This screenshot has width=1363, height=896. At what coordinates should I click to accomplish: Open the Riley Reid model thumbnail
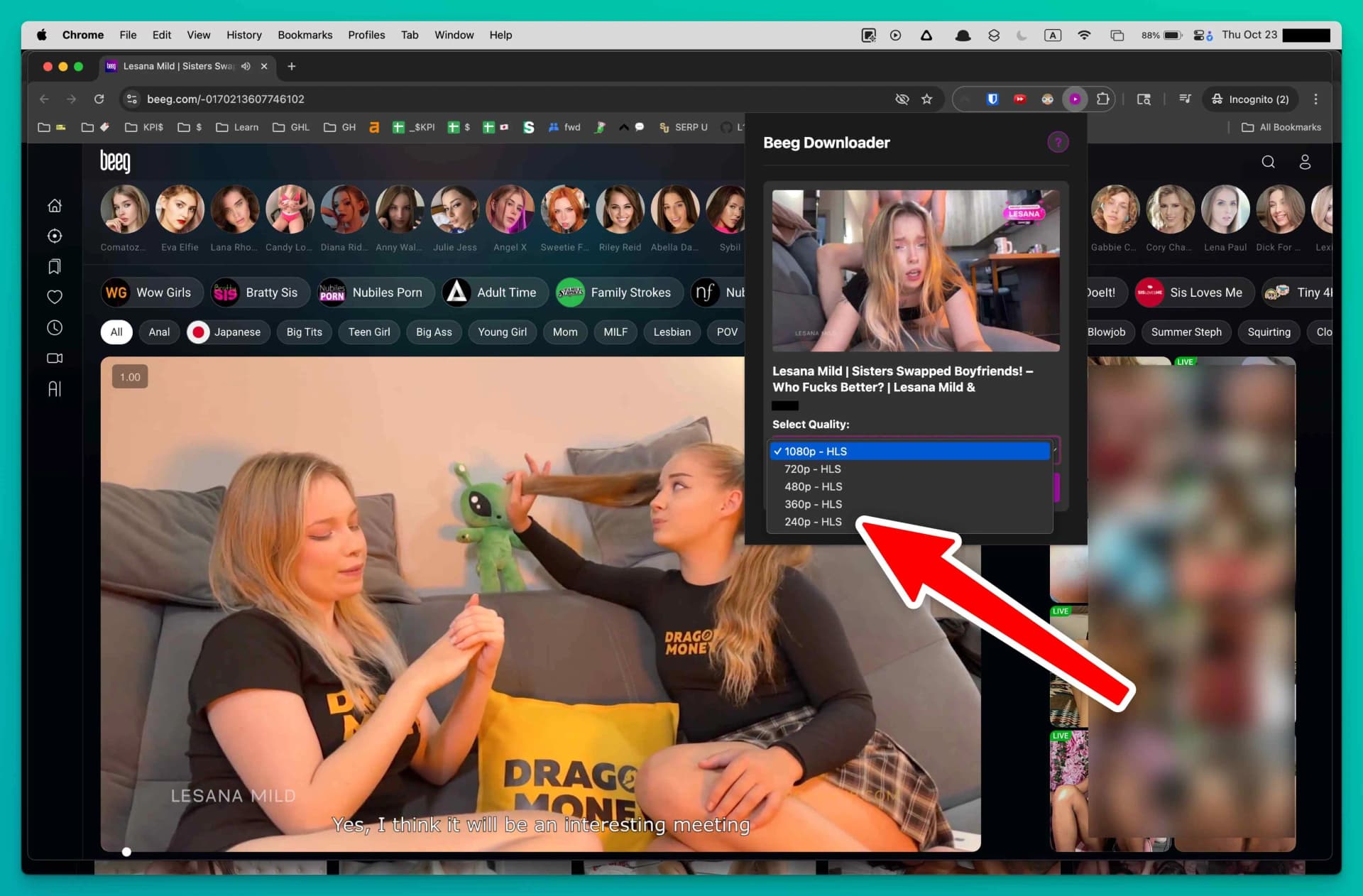click(x=620, y=209)
